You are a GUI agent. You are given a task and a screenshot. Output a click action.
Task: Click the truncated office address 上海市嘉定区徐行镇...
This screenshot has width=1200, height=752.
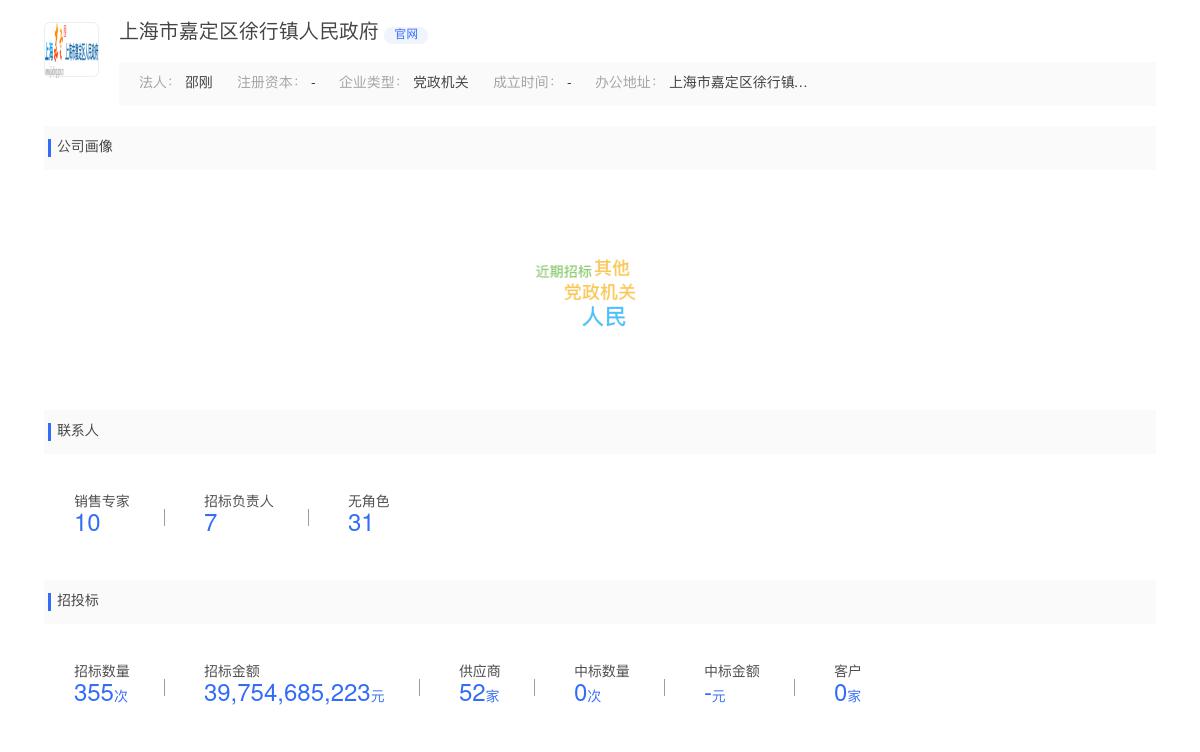(x=738, y=83)
